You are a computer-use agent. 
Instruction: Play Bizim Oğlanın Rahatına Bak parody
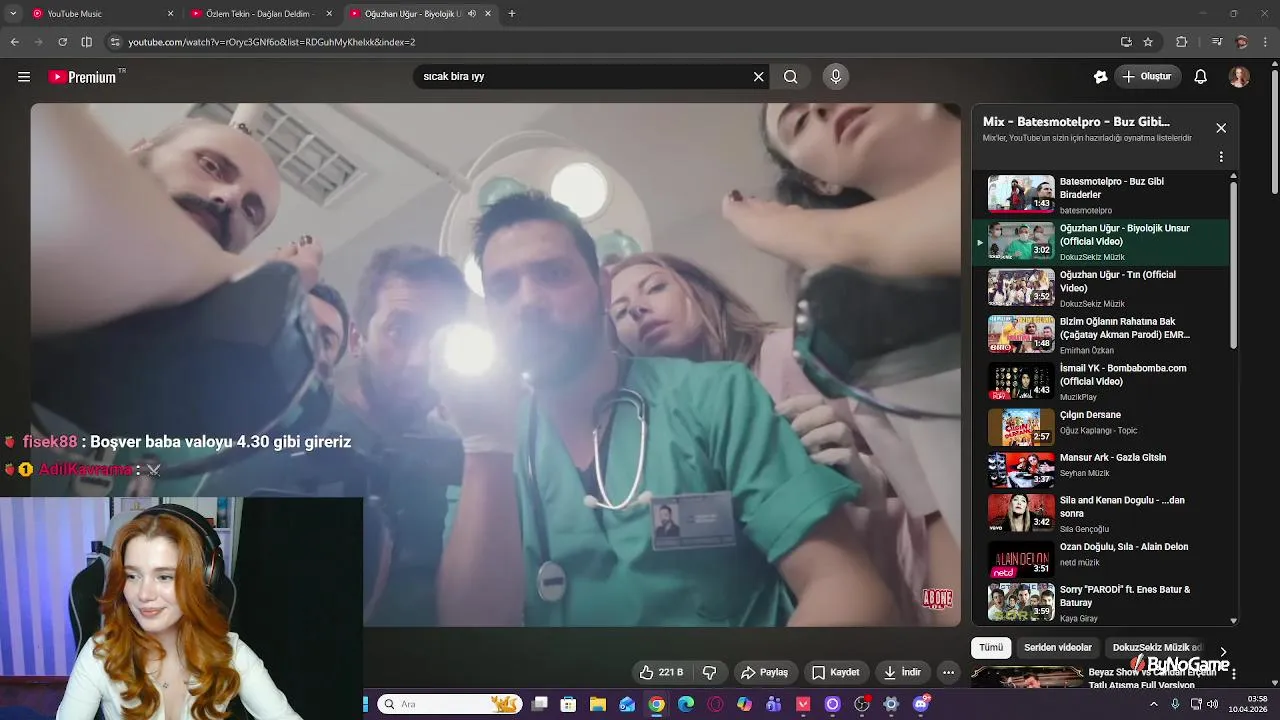[x=1100, y=335]
